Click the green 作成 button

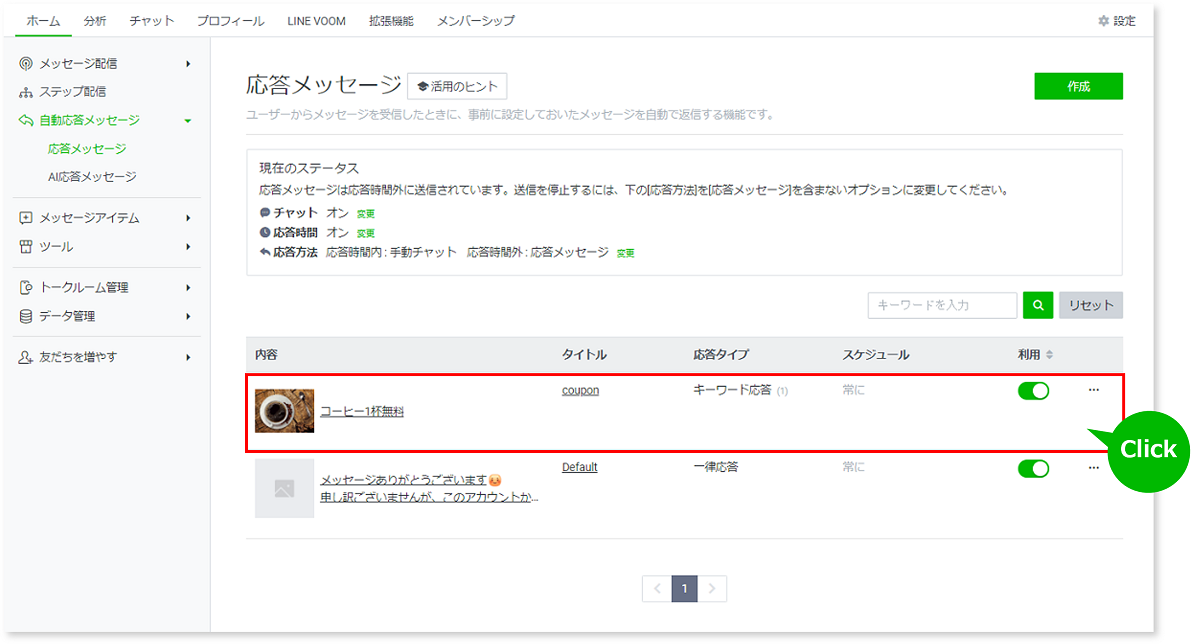coord(1078,86)
